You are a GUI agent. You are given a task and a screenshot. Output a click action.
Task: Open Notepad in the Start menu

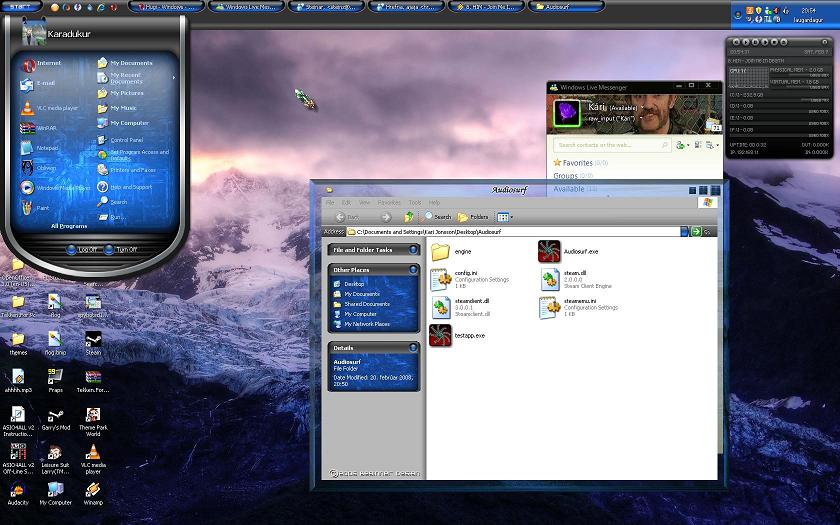coord(40,148)
